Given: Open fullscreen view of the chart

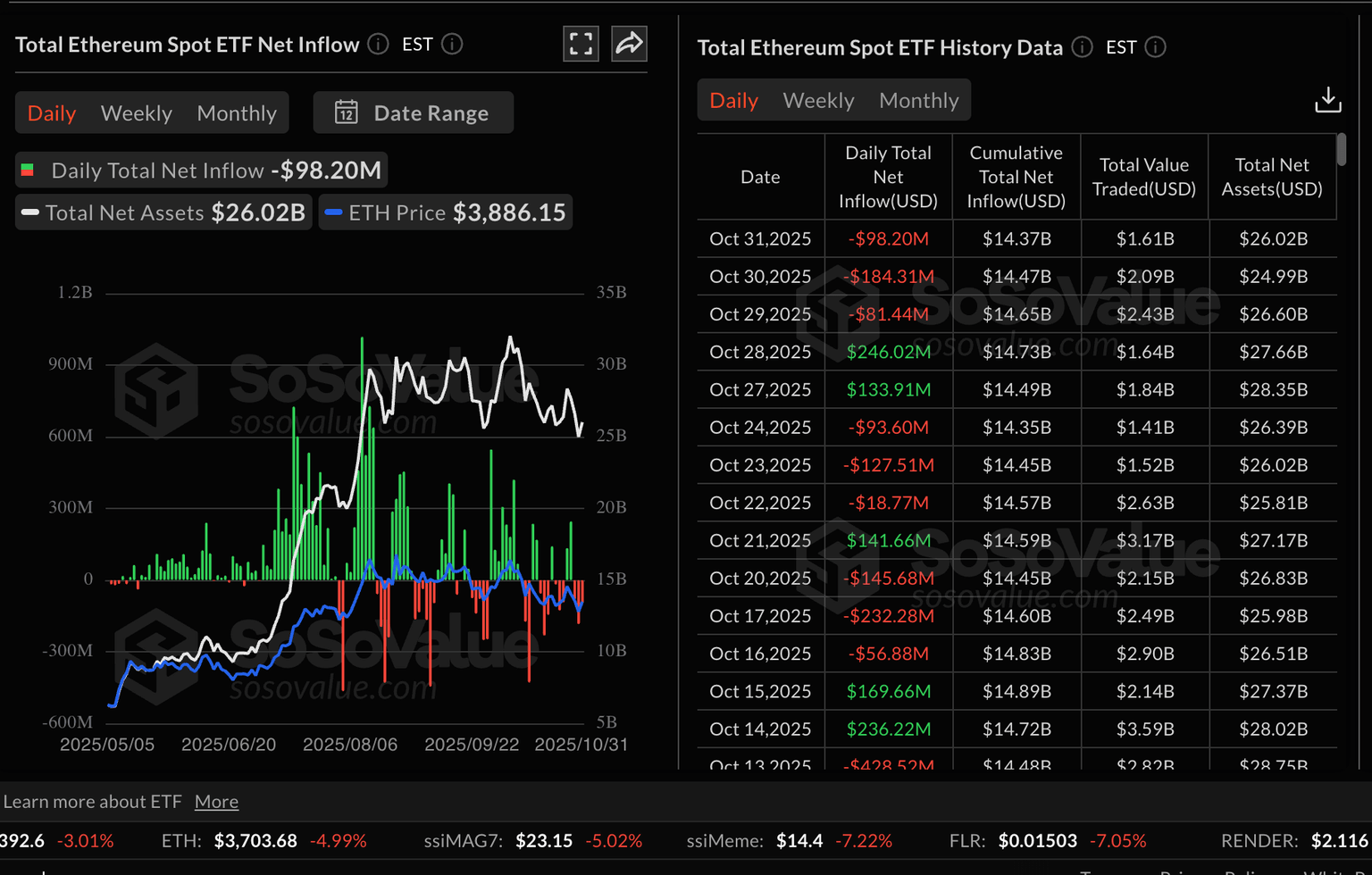Looking at the screenshot, I should click(x=581, y=44).
